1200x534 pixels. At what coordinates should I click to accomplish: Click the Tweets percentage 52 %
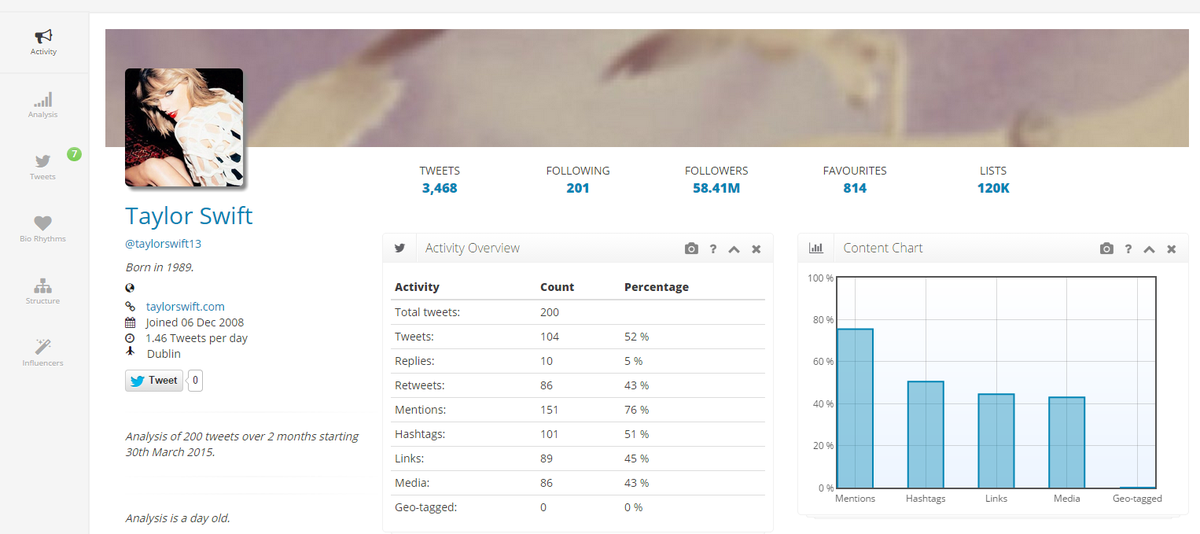point(636,337)
